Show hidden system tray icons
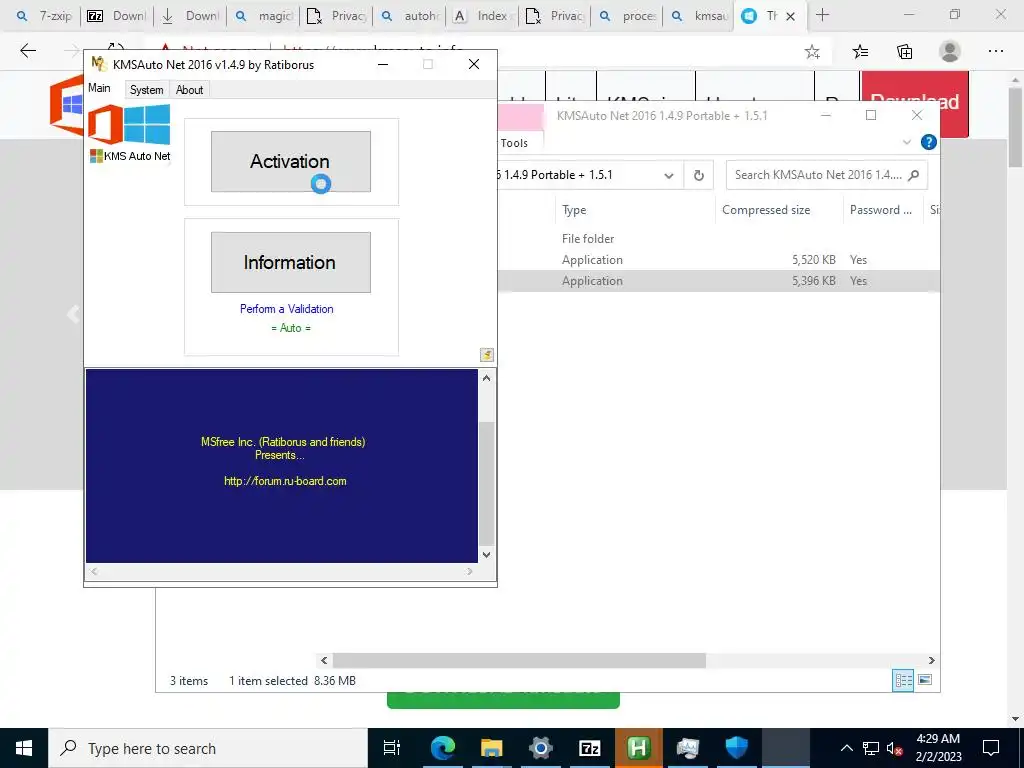Image resolution: width=1024 pixels, height=768 pixels. [846, 748]
